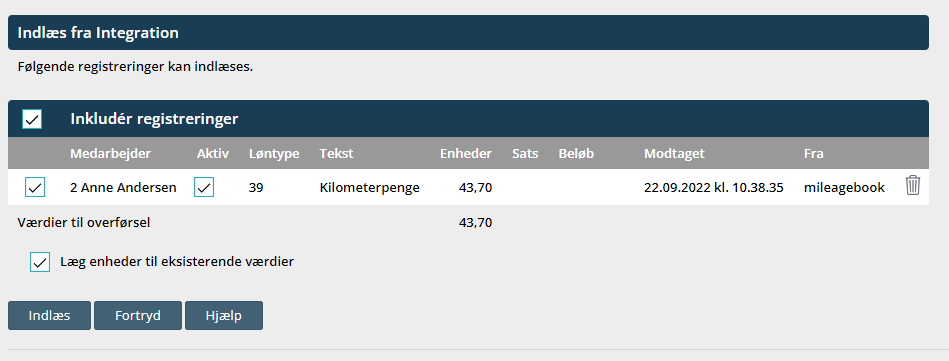Select the Modtaget column header
The width and height of the screenshot is (949, 361).
674,154
